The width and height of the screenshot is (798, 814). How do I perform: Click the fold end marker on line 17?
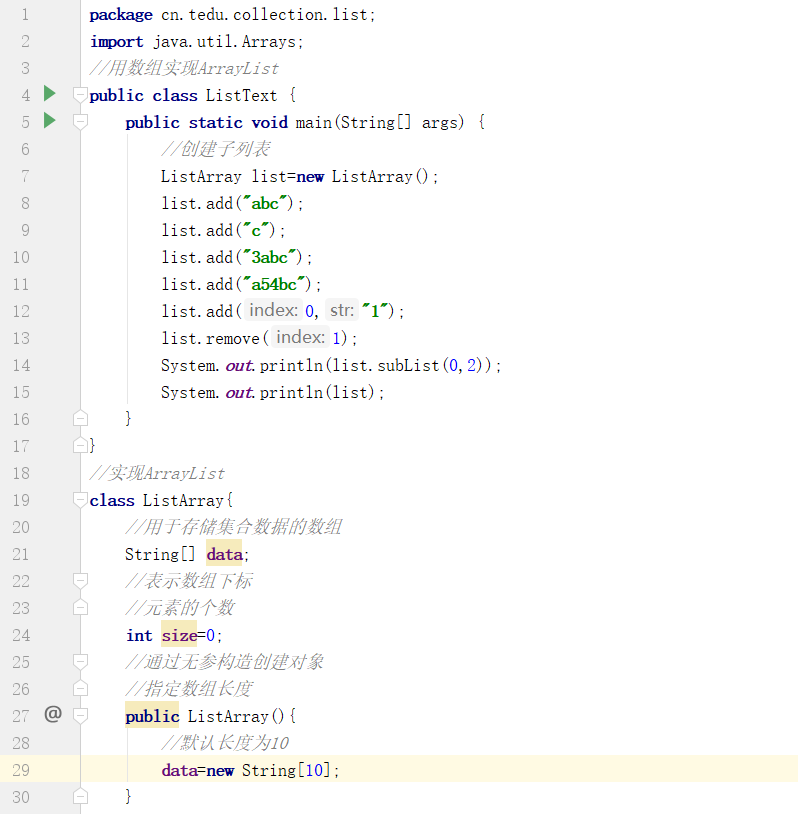[x=80, y=445]
